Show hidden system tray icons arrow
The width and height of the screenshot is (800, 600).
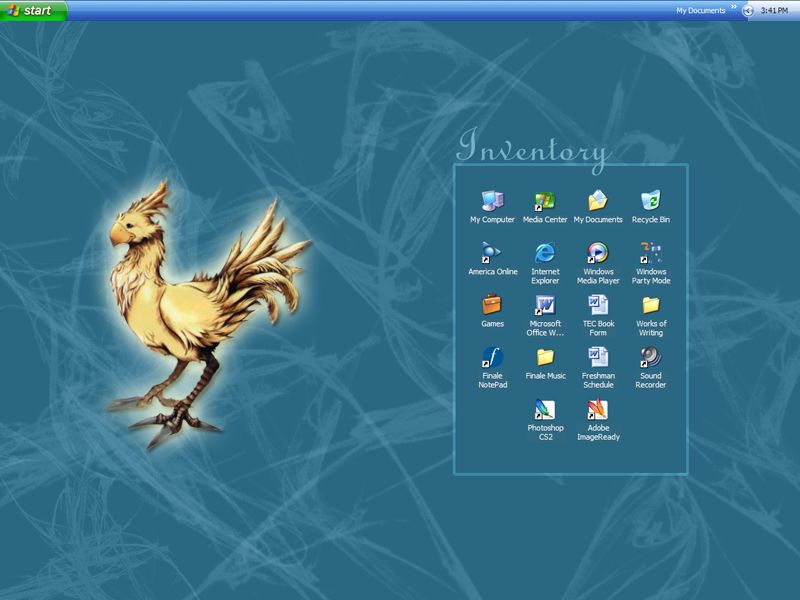pos(748,10)
